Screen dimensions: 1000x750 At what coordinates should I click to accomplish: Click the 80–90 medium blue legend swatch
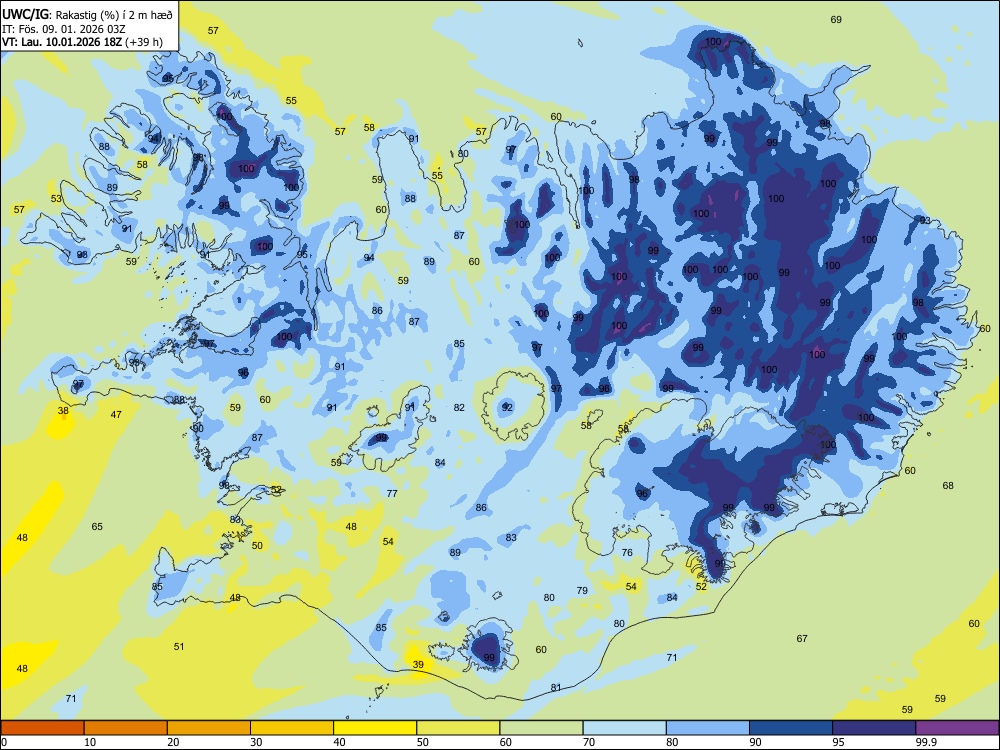click(708, 728)
